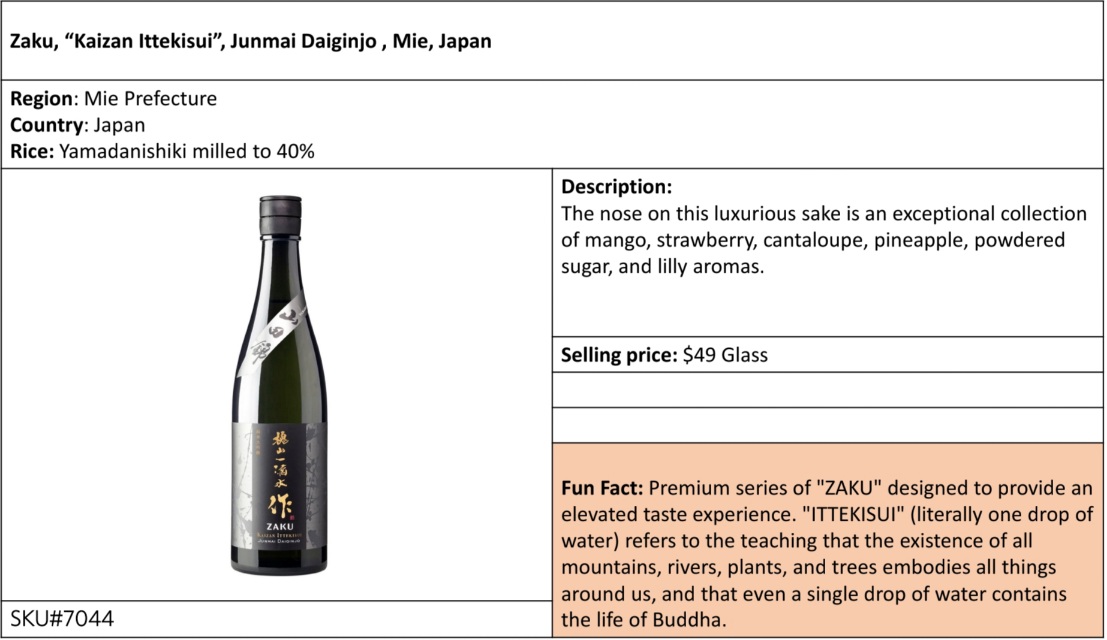Click the orange Fun Fact box
1107x640 pixels.
(827, 540)
